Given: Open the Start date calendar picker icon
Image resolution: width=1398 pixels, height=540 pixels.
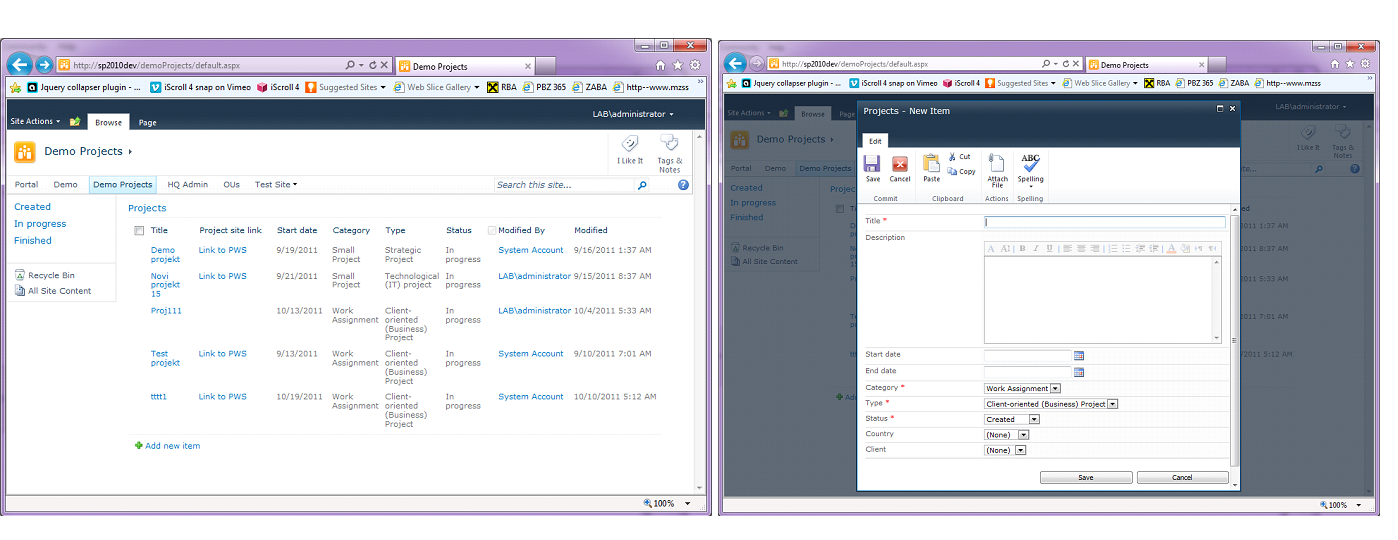Looking at the screenshot, I should pos(1079,356).
